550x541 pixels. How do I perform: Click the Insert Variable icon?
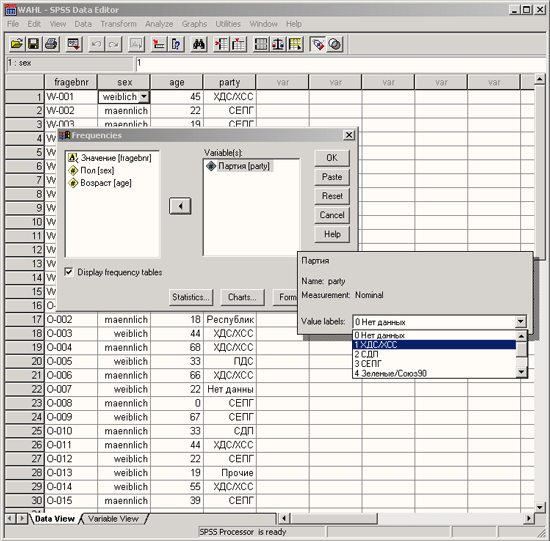coord(239,44)
